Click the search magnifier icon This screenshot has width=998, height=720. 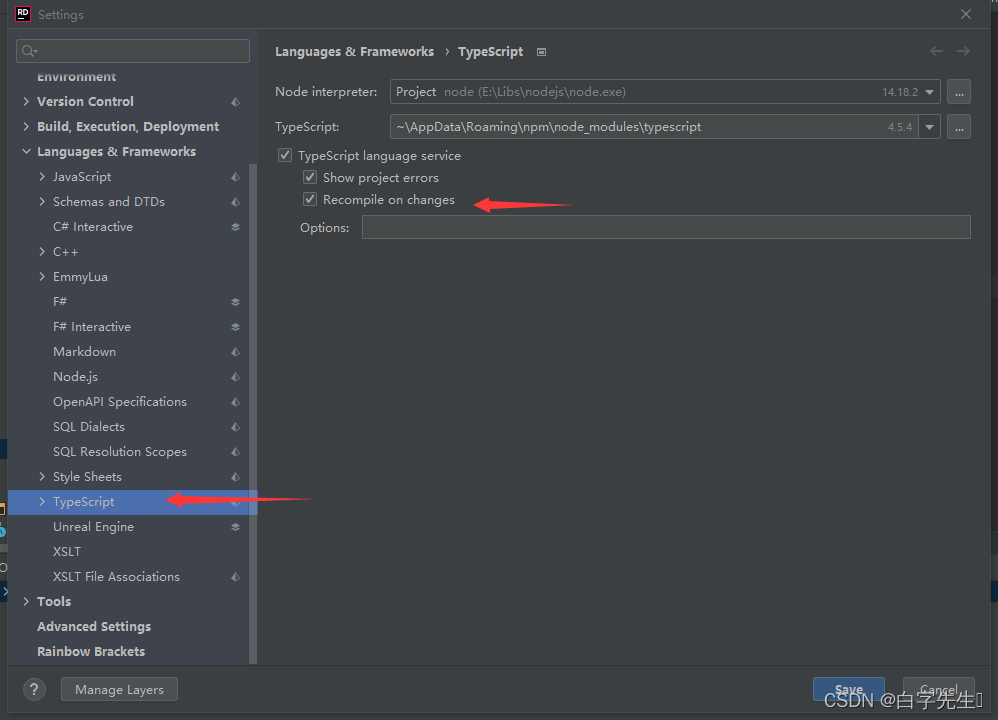pyautogui.click(x=29, y=51)
